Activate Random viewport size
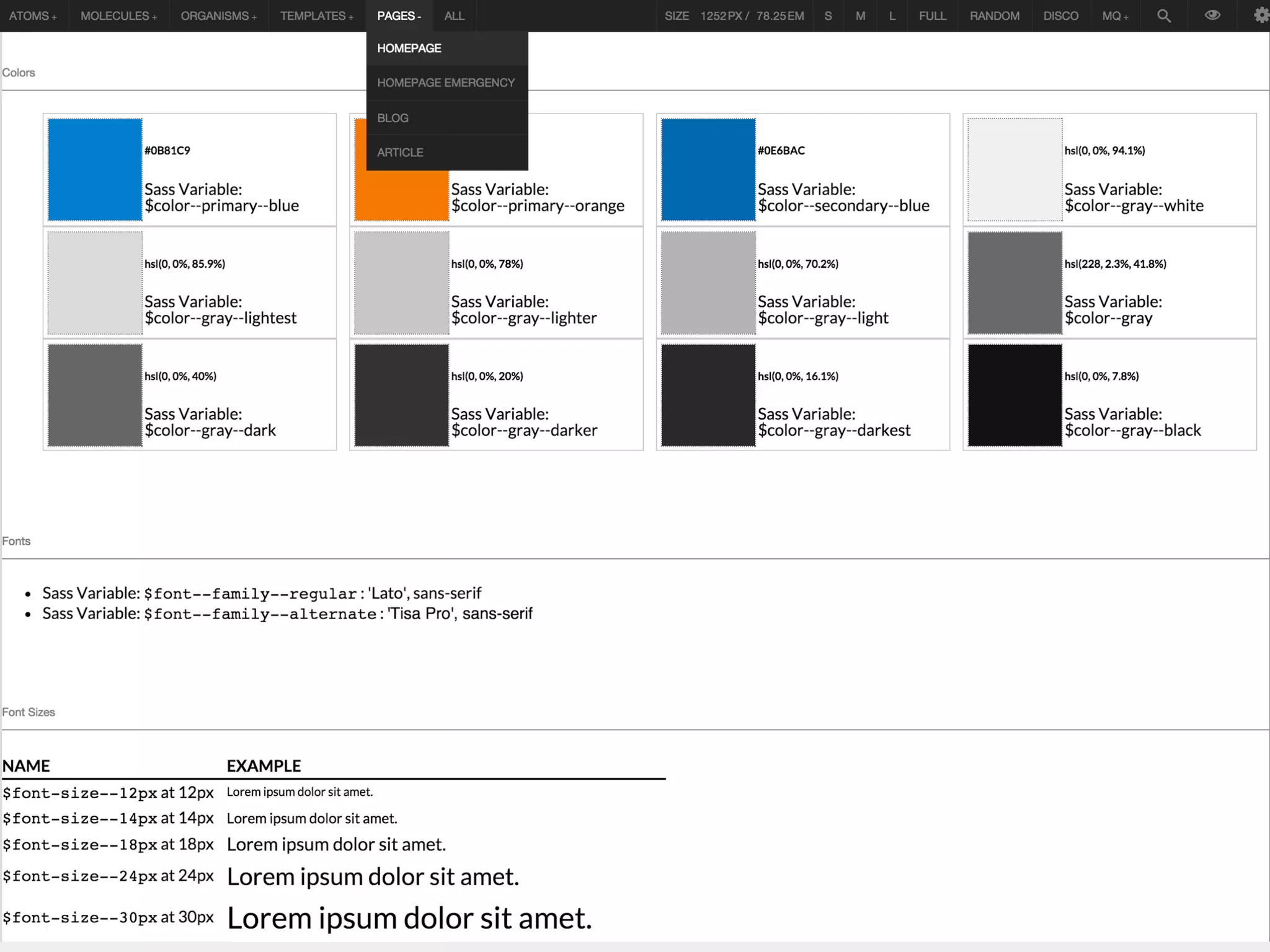The height and width of the screenshot is (952, 1270). click(994, 16)
